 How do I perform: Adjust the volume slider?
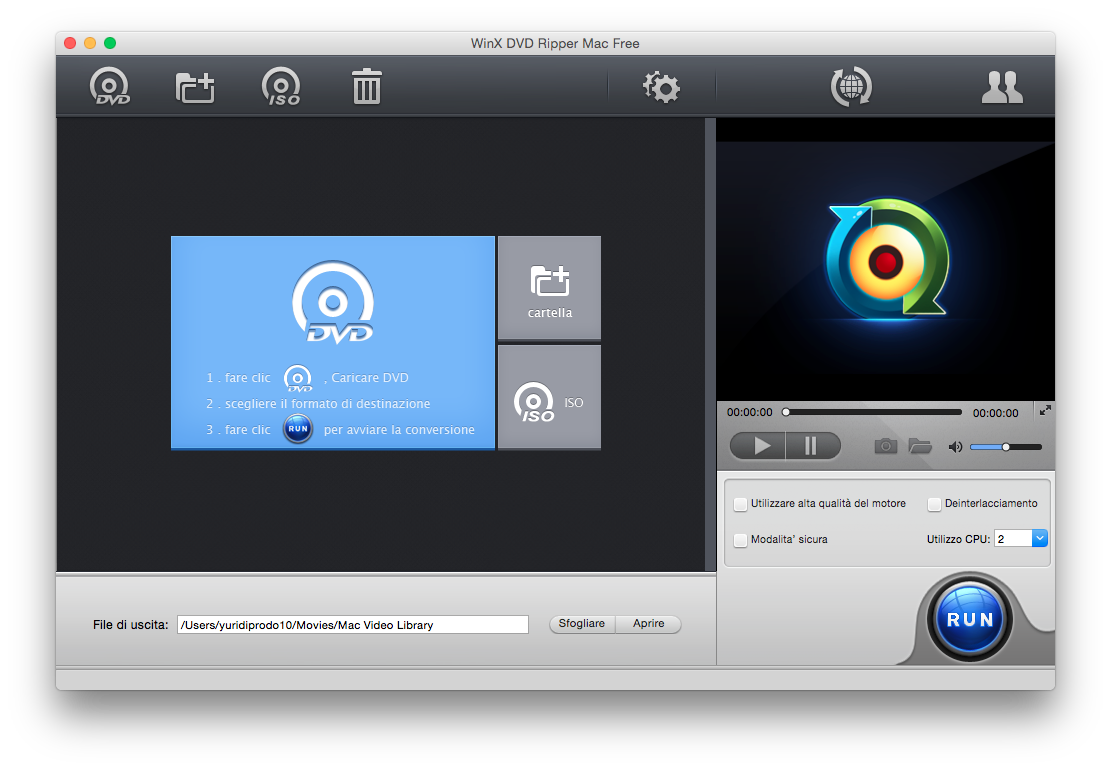1005,447
